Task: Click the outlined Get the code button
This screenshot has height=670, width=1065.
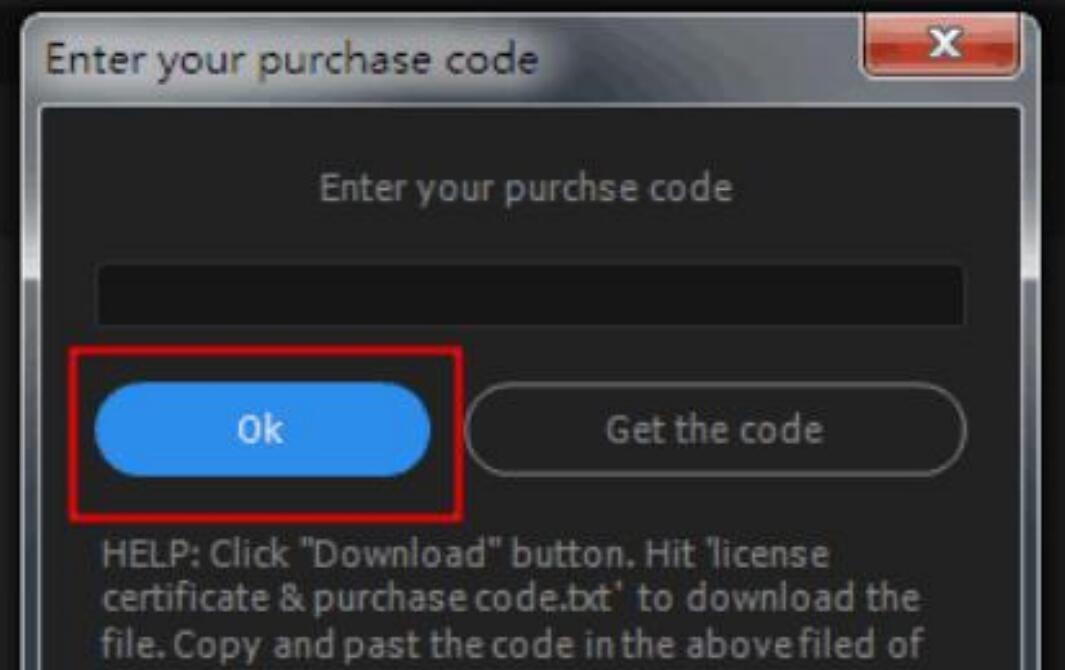Action: (x=715, y=429)
